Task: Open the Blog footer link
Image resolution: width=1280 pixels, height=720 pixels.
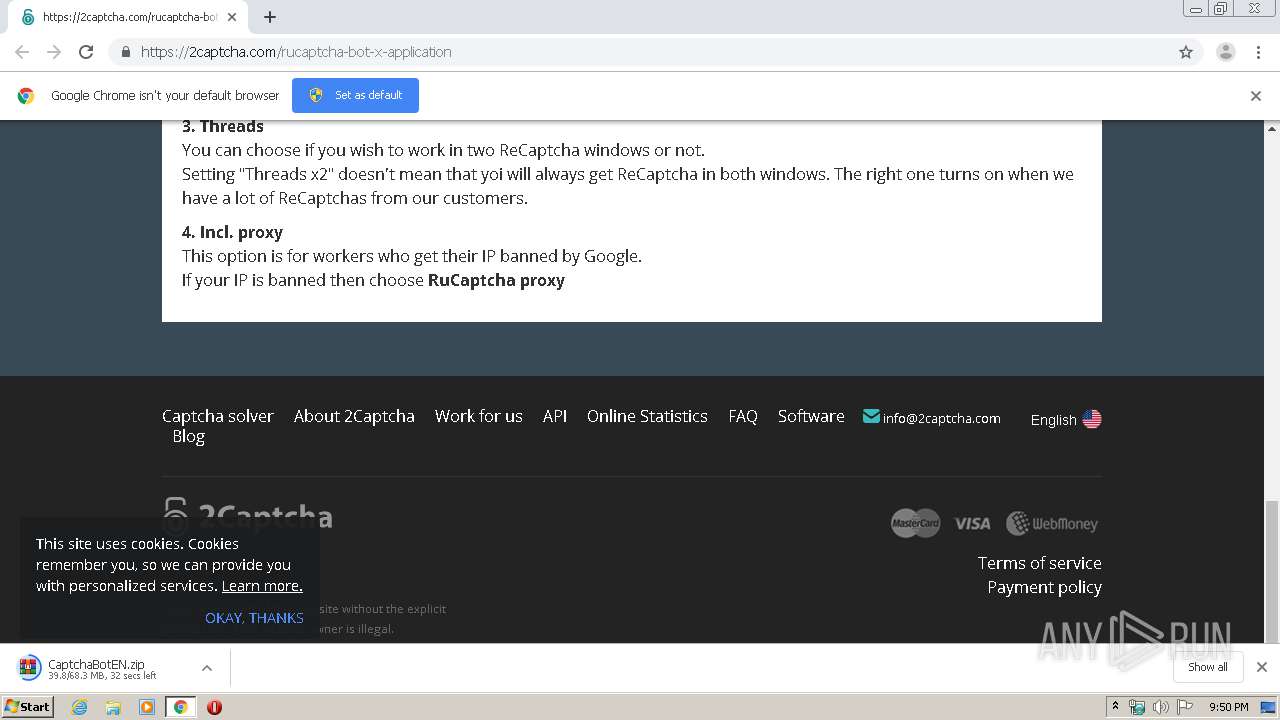Action: 188,436
